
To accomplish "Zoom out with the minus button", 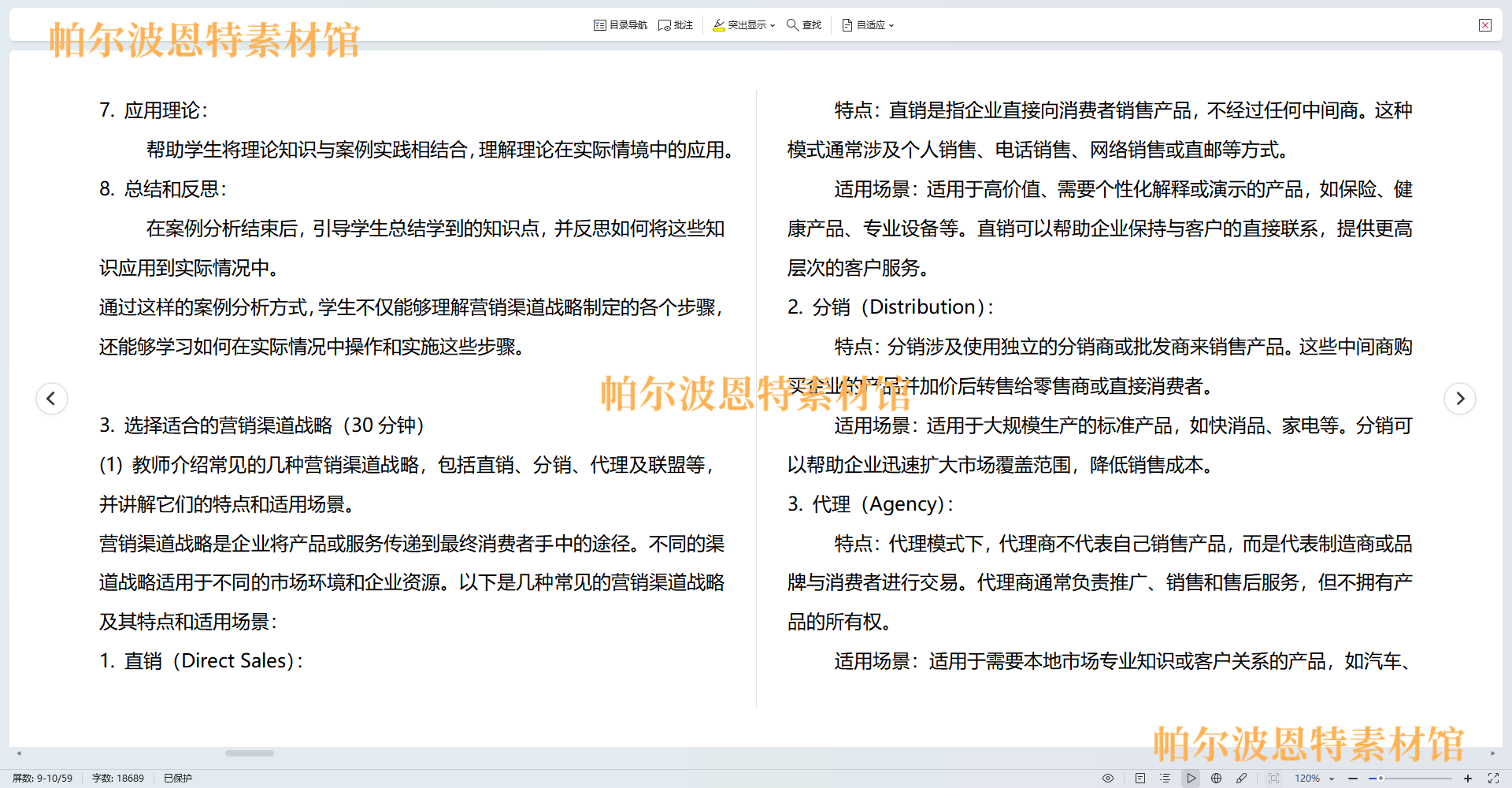I will pos(1353,778).
